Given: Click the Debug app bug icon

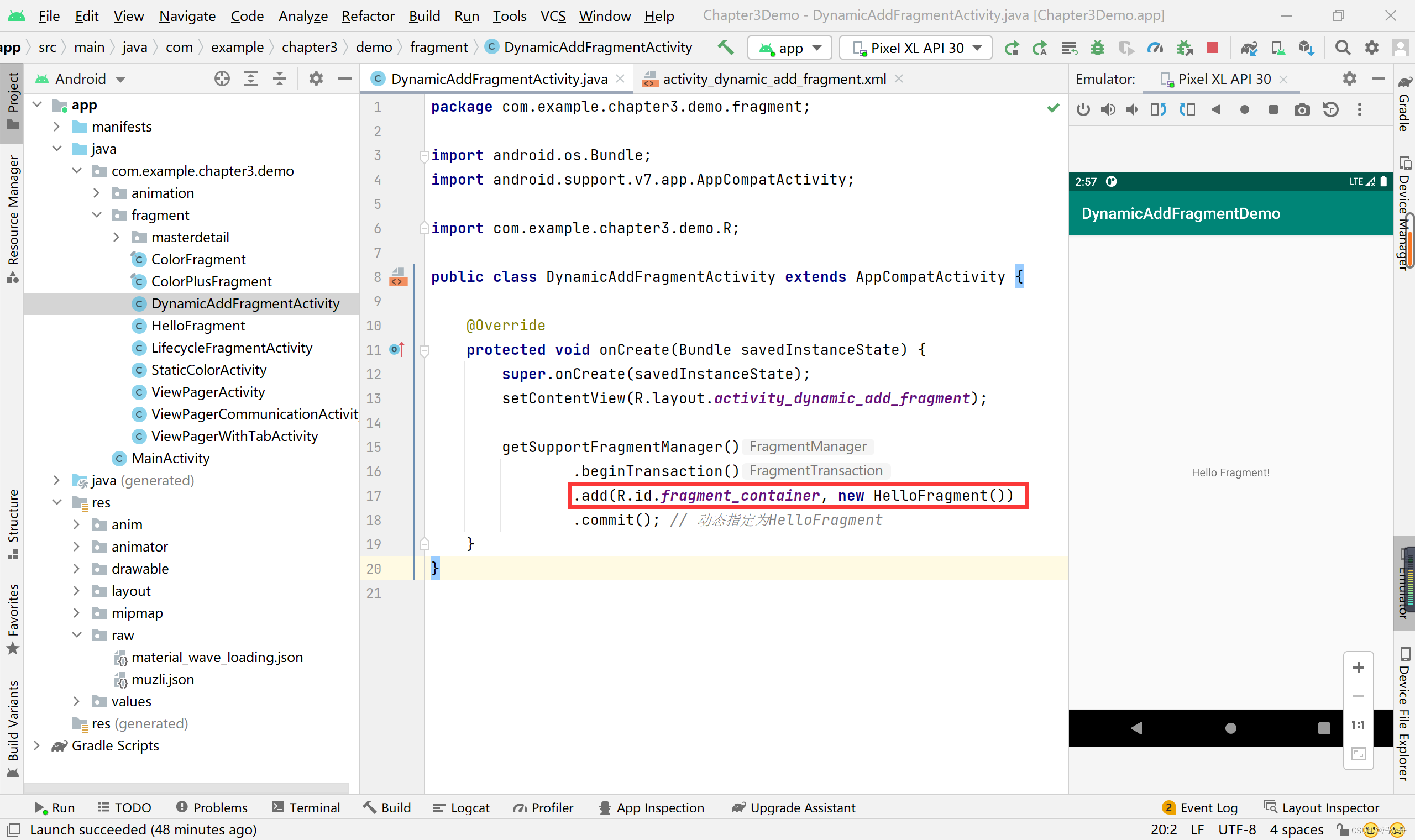Looking at the screenshot, I should [1098, 48].
